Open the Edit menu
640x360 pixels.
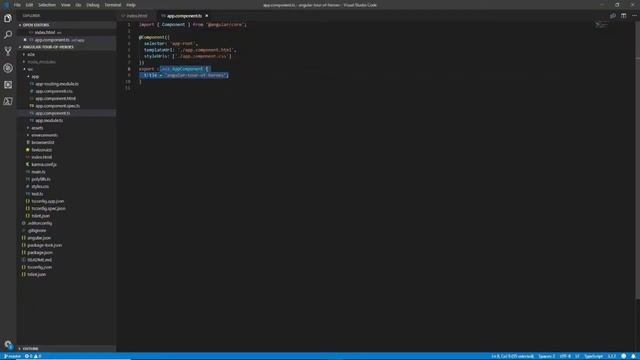tap(29, 5)
